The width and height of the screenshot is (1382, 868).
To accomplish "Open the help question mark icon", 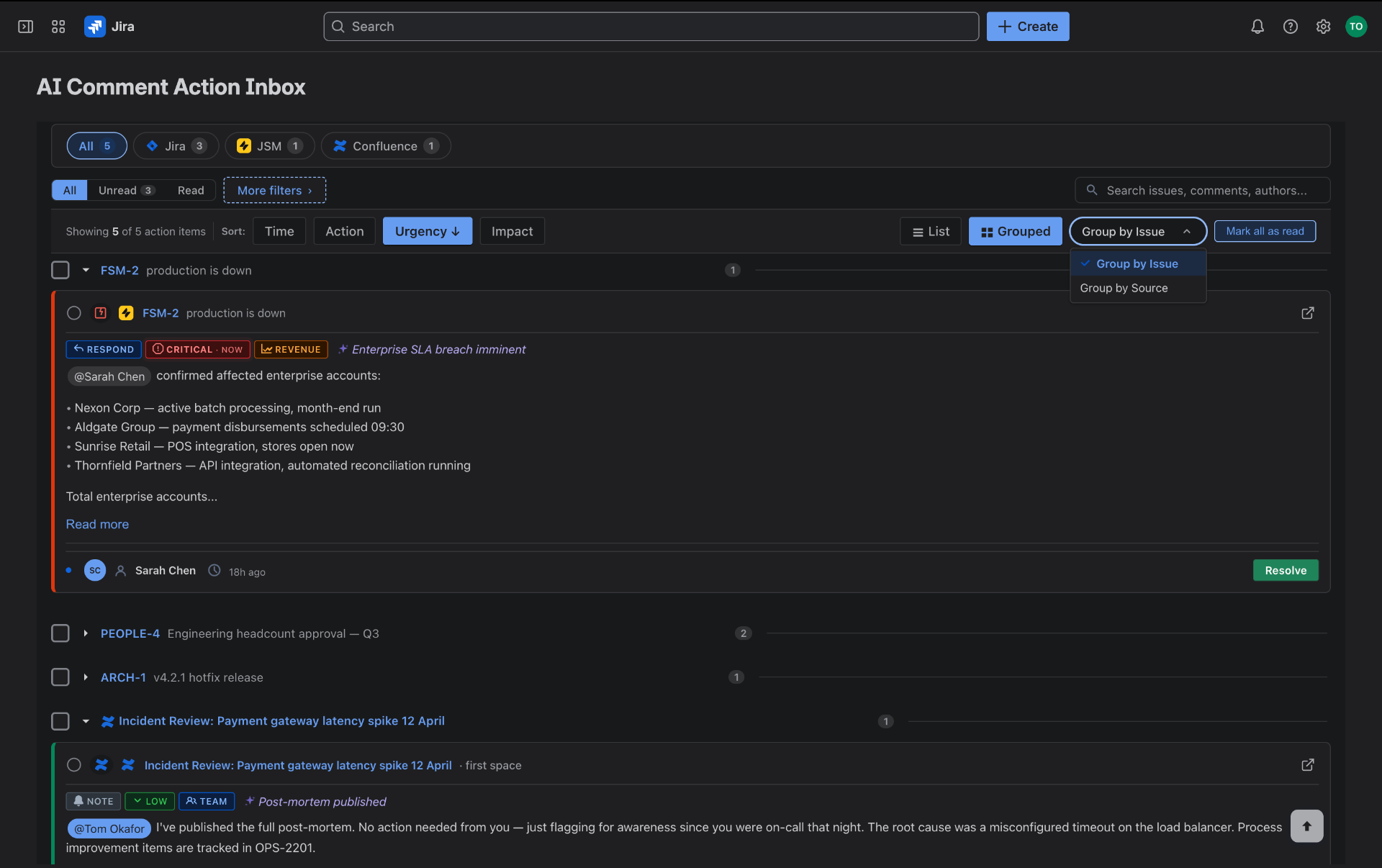I will [x=1290, y=27].
